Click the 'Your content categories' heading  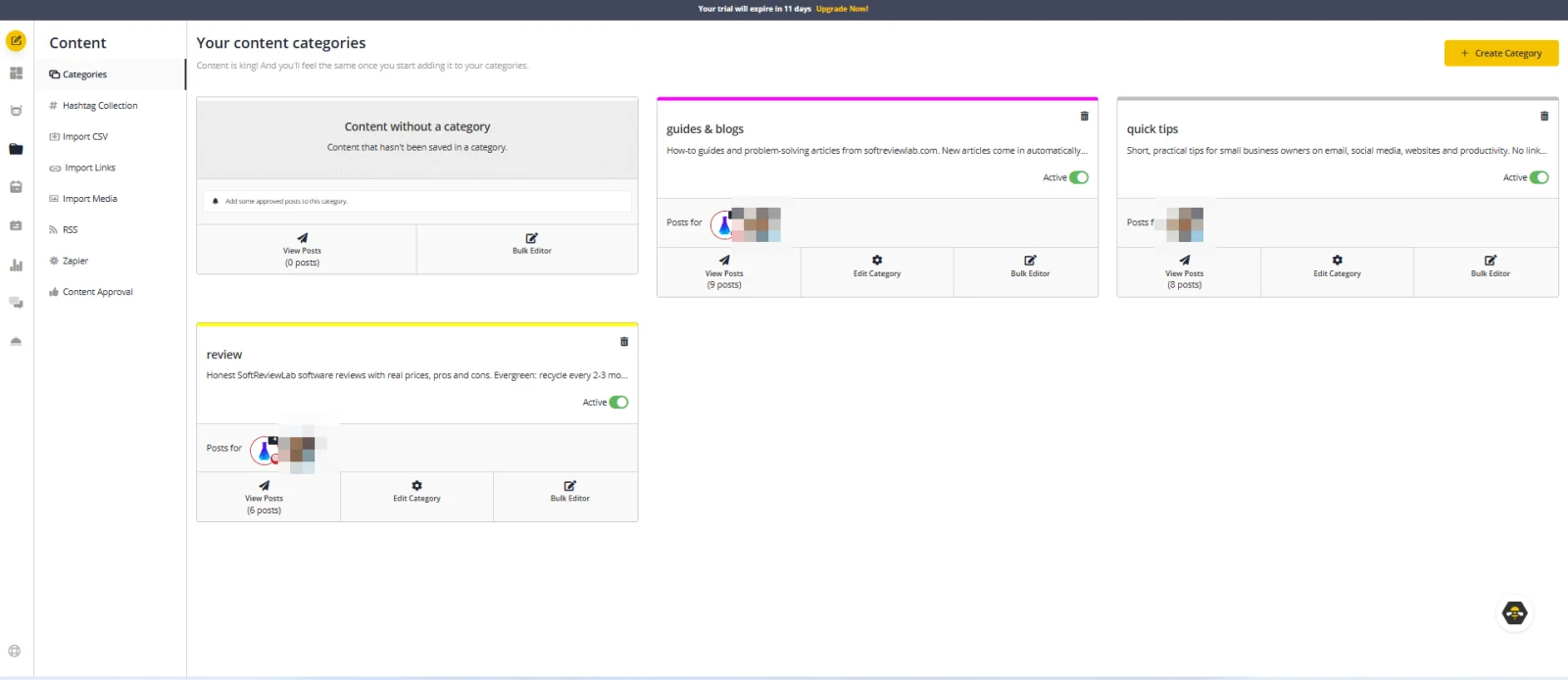[x=281, y=43]
